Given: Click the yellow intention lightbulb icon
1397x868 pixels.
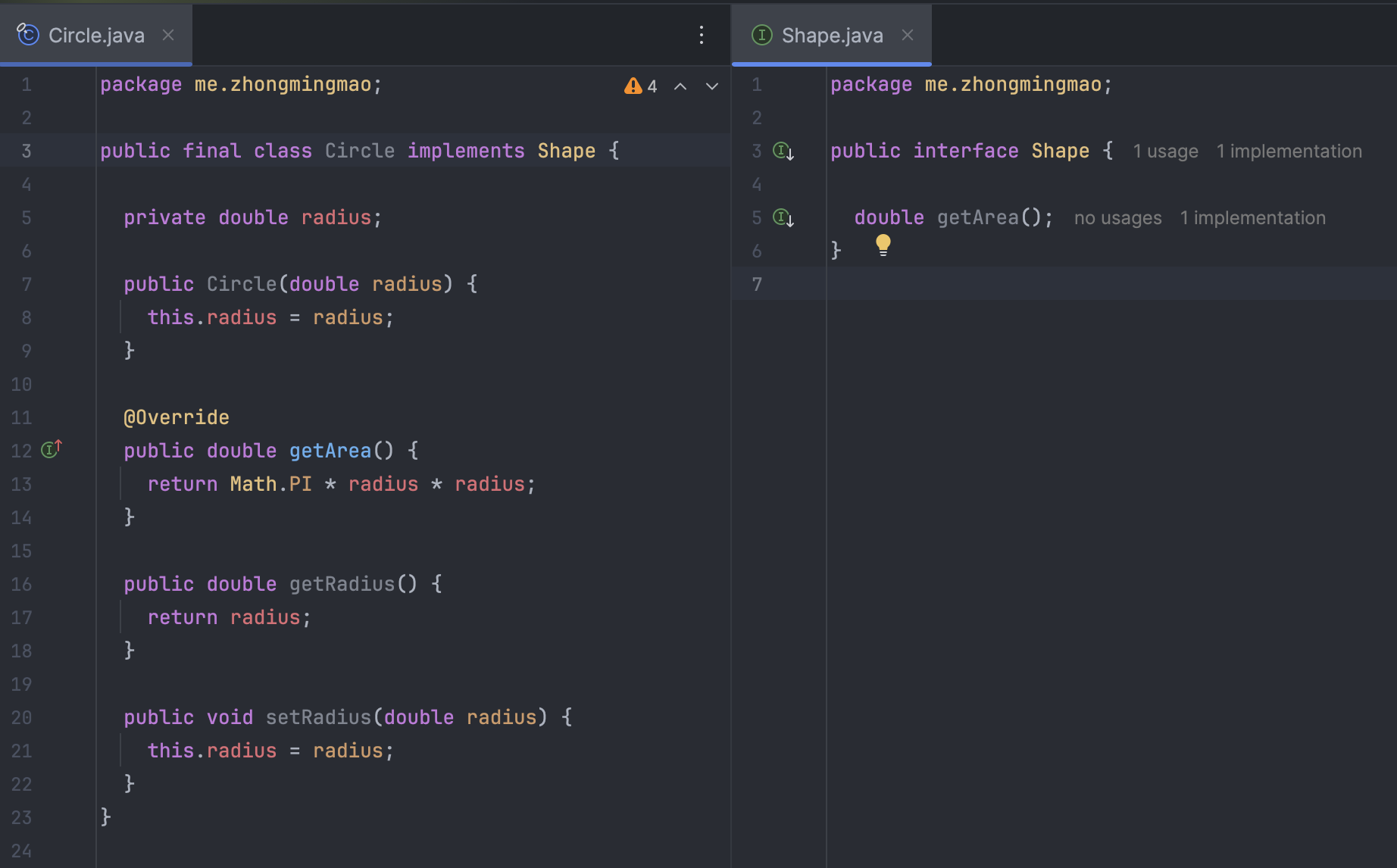Looking at the screenshot, I should (x=883, y=245).
